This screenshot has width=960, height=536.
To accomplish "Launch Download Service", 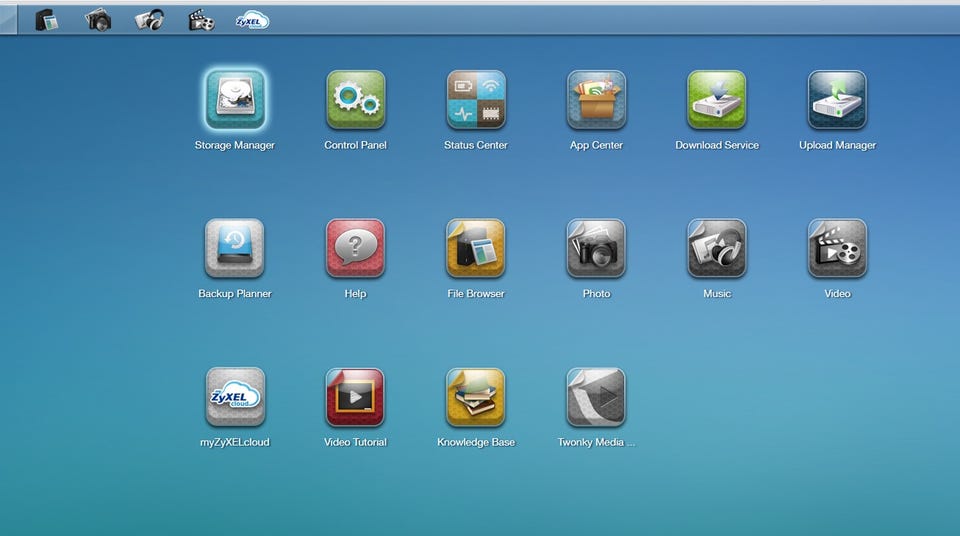I will point(717,99).
